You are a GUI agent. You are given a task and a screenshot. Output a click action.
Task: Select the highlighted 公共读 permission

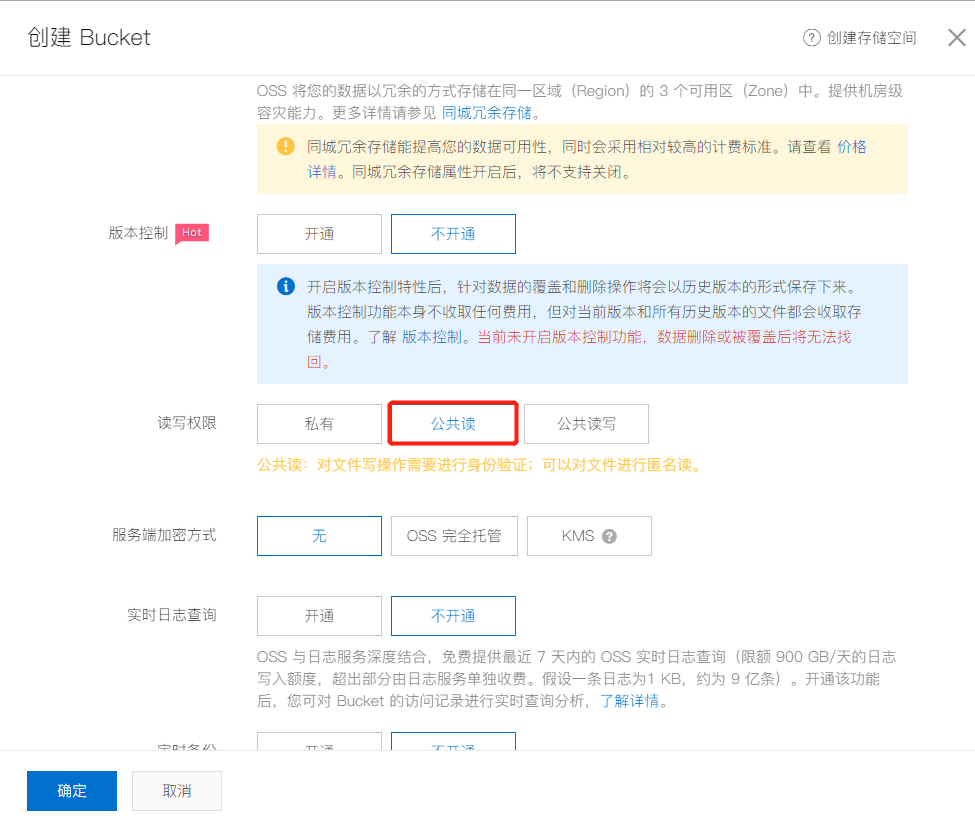453,423
